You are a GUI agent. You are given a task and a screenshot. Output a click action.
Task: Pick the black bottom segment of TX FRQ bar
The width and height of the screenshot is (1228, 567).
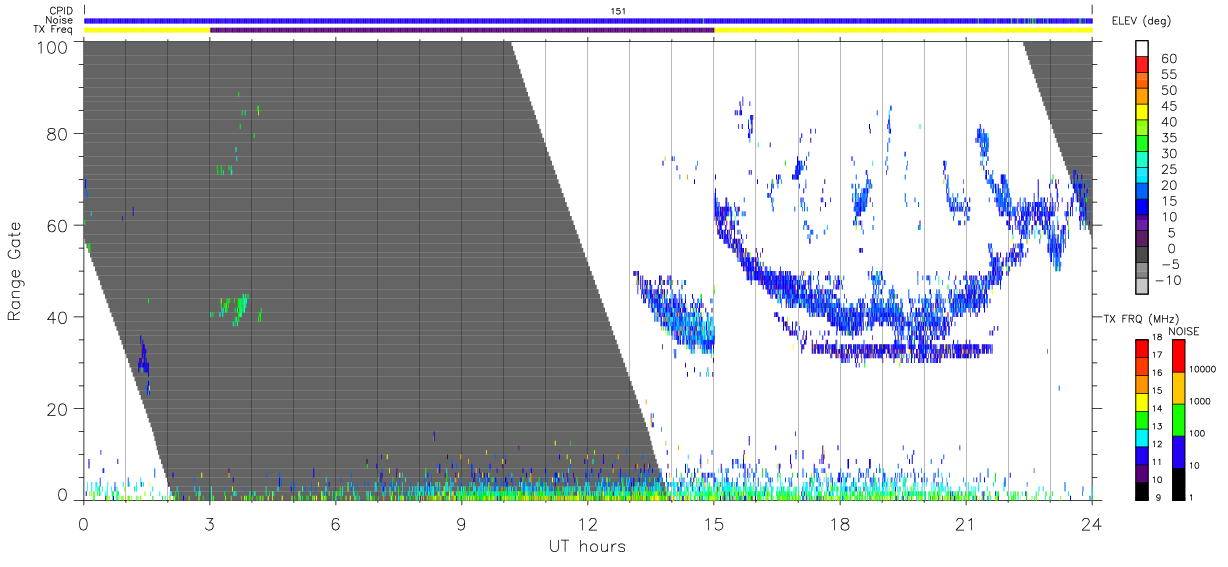pos(1142,490)
